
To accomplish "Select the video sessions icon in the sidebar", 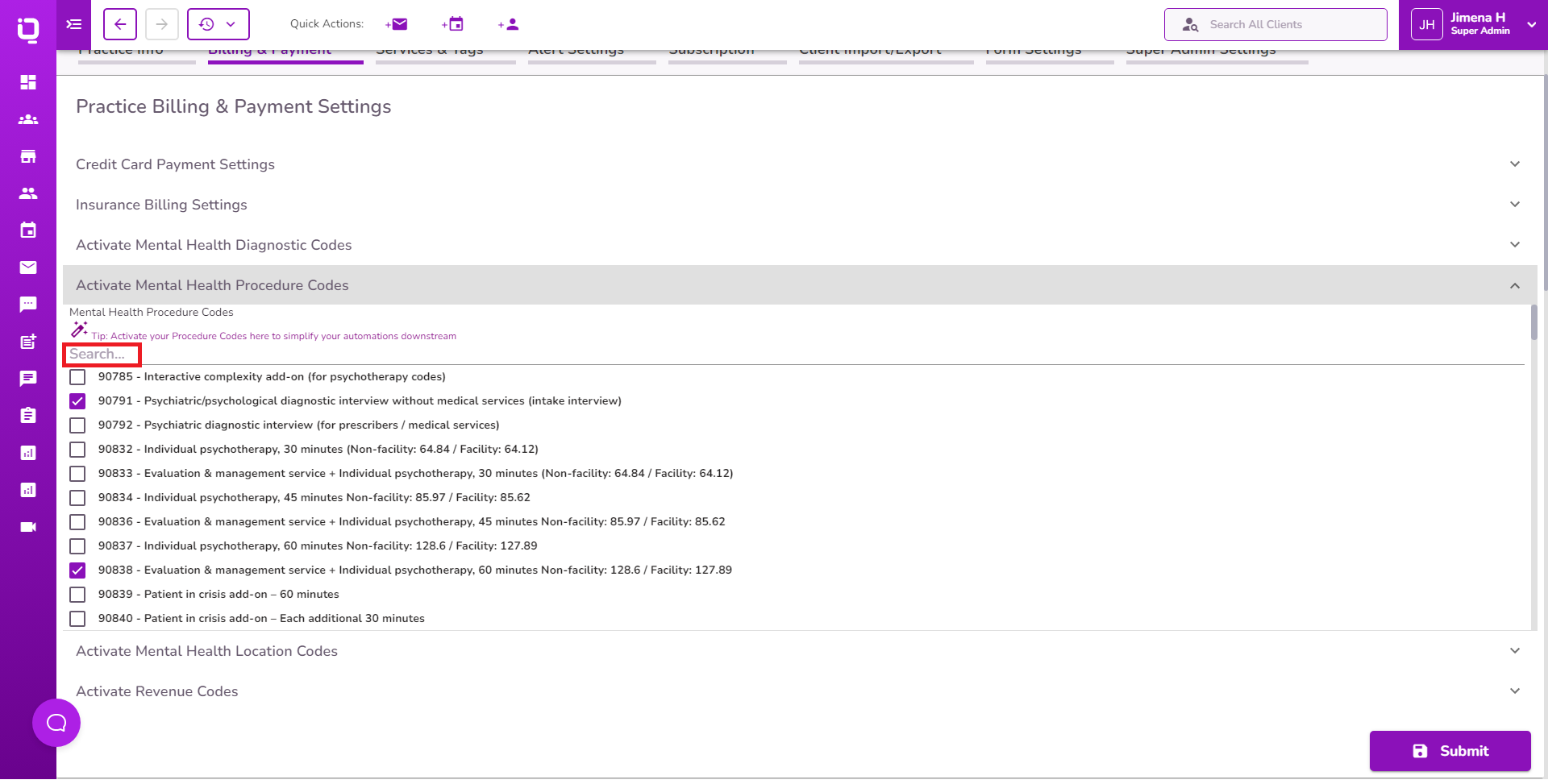I will (28, 526).
